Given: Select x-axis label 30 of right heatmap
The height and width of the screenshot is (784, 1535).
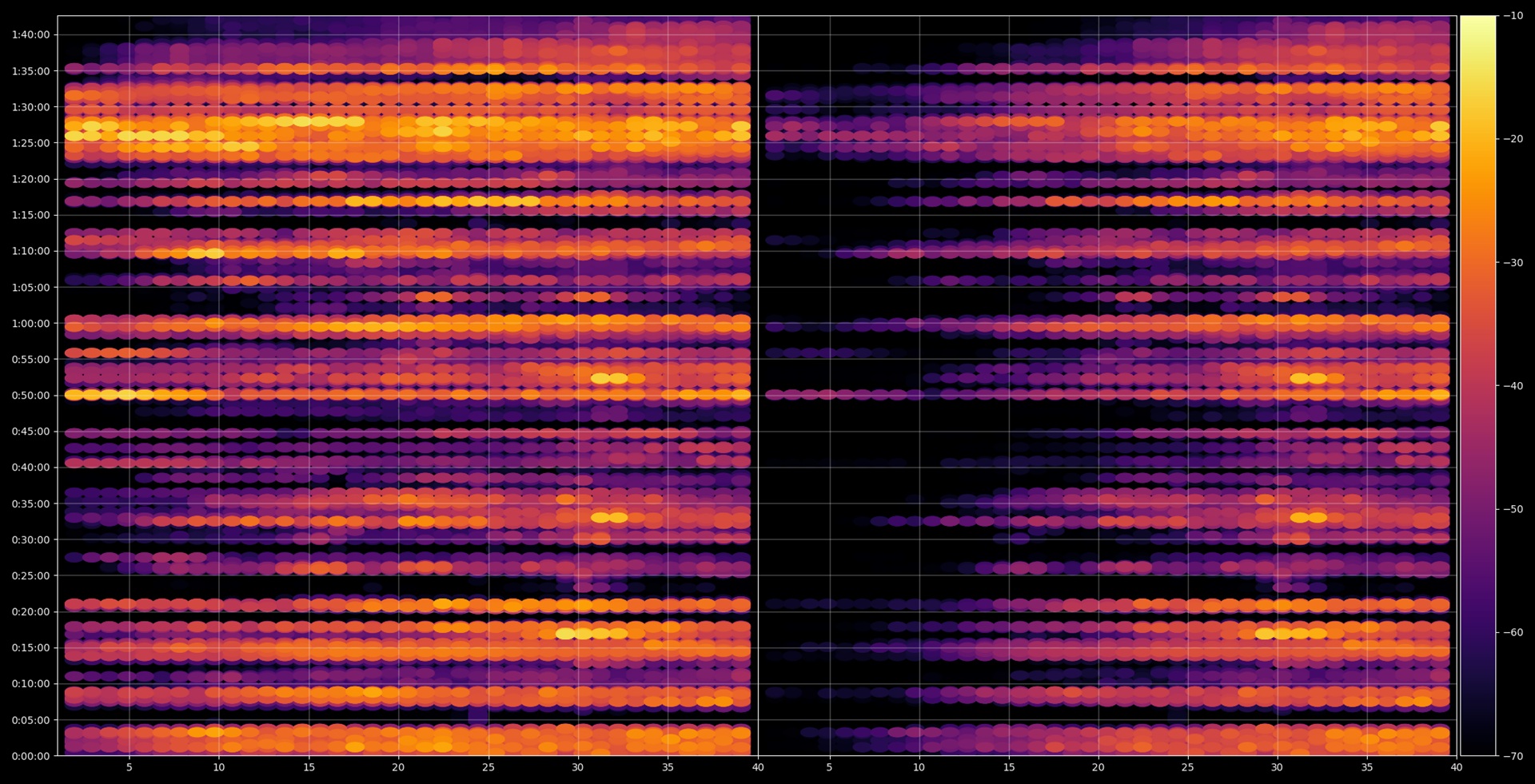Looking at the screenshot, I should [1277, 767].
